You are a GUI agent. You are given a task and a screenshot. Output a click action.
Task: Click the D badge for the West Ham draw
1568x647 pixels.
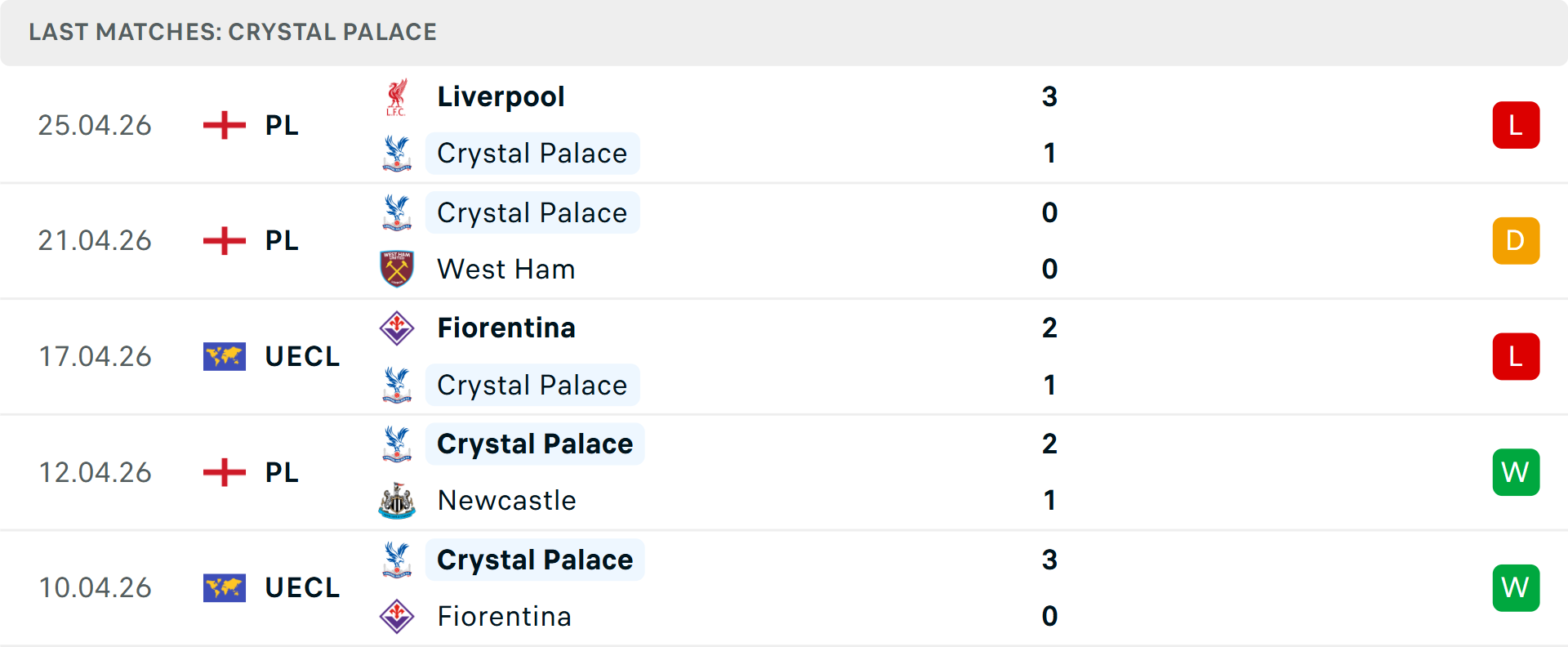pos(1516,240)
